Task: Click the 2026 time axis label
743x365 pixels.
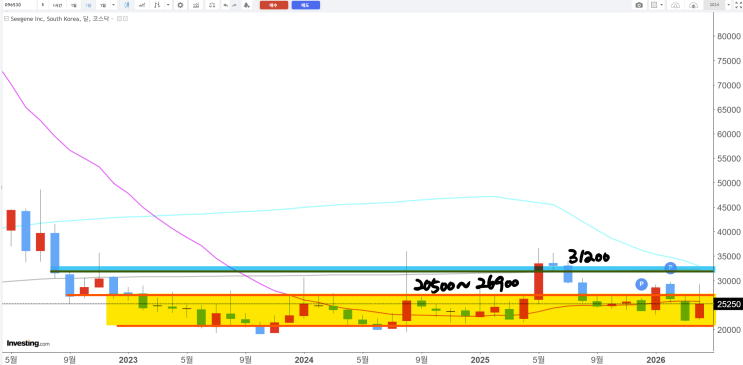Action: tap(656, 360)
